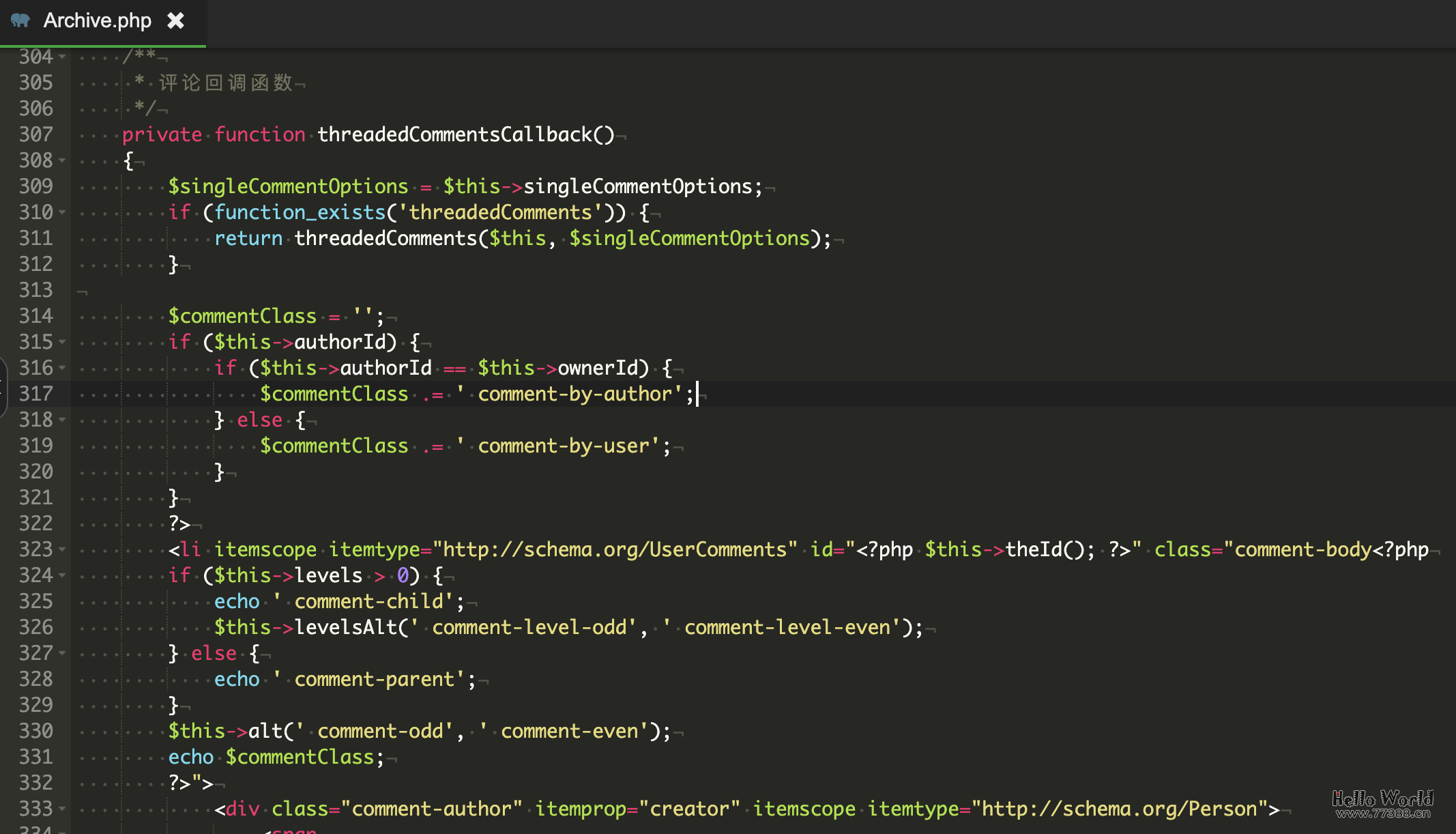
Task: Fold the function body at line 308
Action: (x=63, y=160)
